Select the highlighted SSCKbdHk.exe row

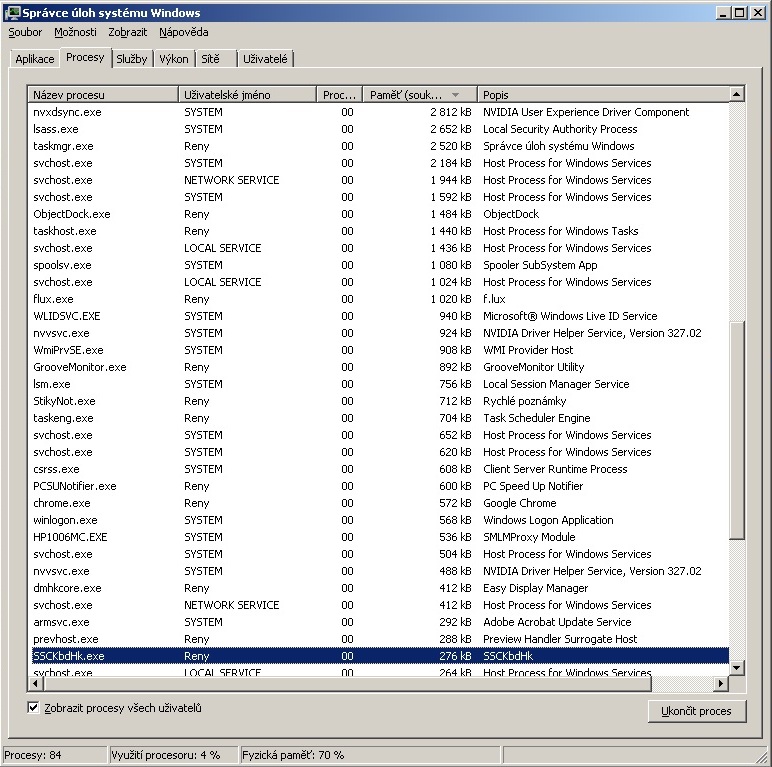pyautogui.click(x=378, y=656)
